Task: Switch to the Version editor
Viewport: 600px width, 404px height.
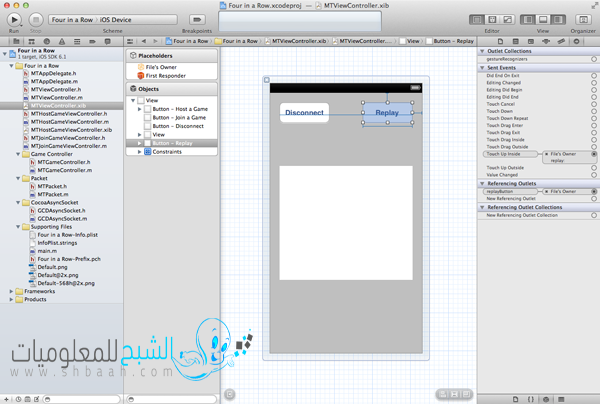Action: (507, 20)
